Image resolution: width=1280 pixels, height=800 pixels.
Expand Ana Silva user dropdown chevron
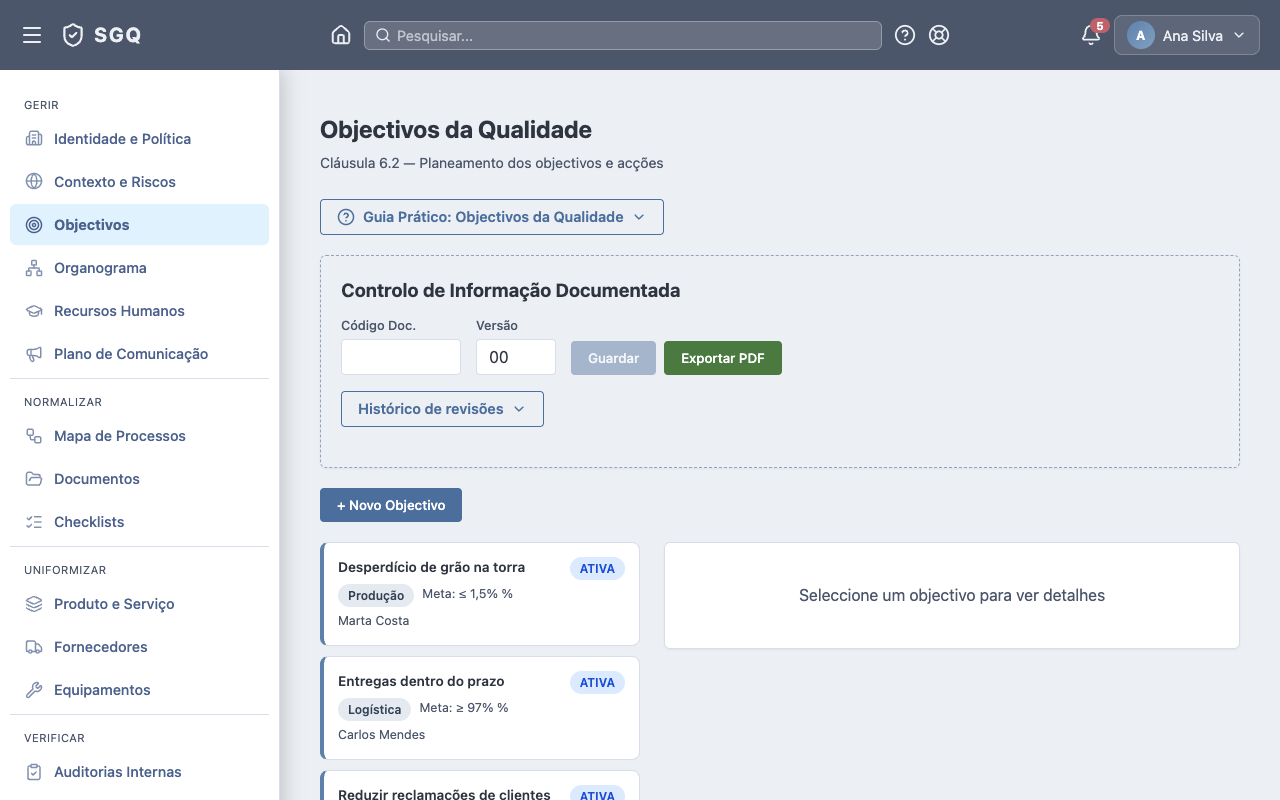[1239, 35]
